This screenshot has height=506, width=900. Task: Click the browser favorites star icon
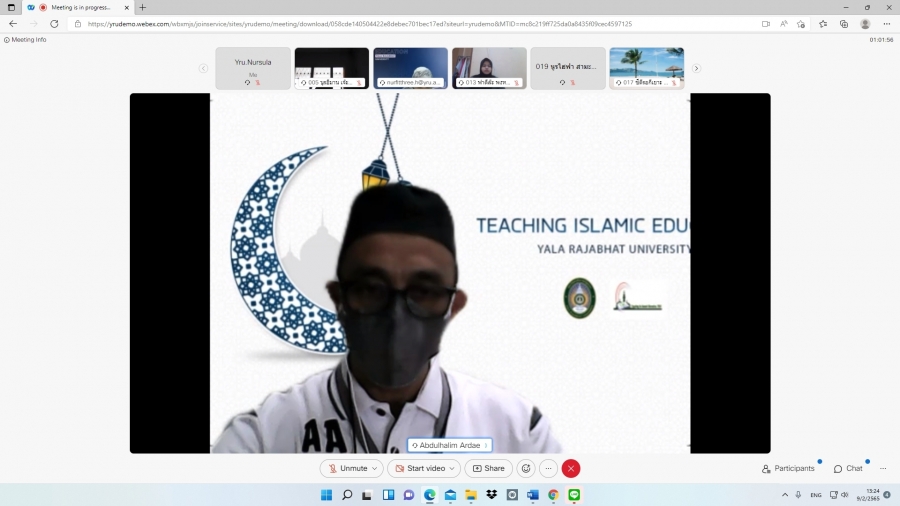coord(823,23)
